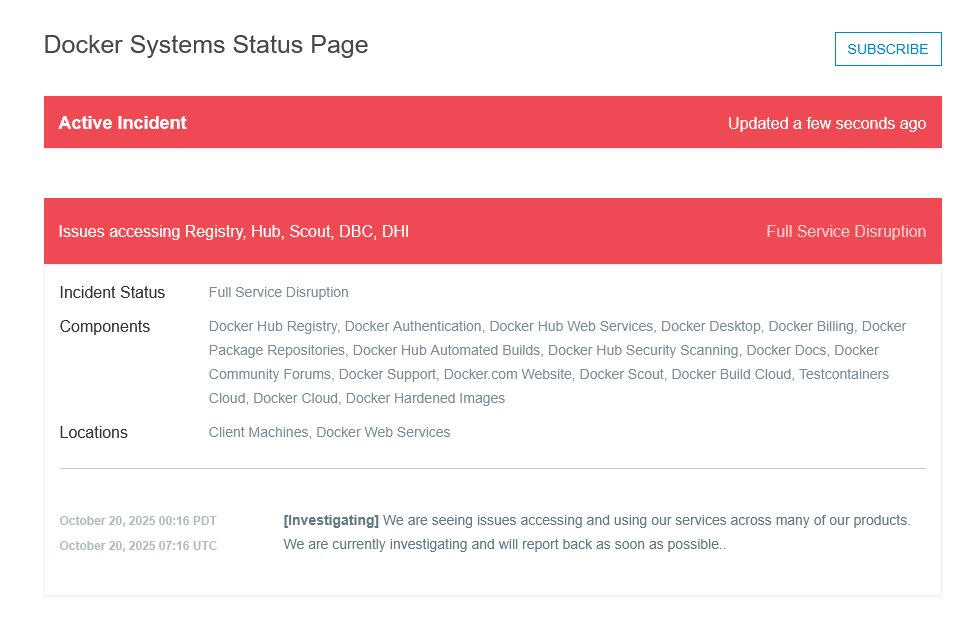Open the Testcontainers Cloud component link
The image size is (966, 636).
click(x=843, y=374)
